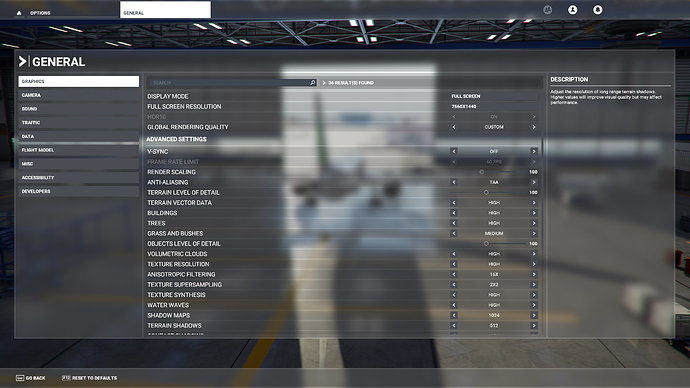The image size is (690, 388).
Task: Raise Terrain Vector Data setting
Action: click(534, 203)
